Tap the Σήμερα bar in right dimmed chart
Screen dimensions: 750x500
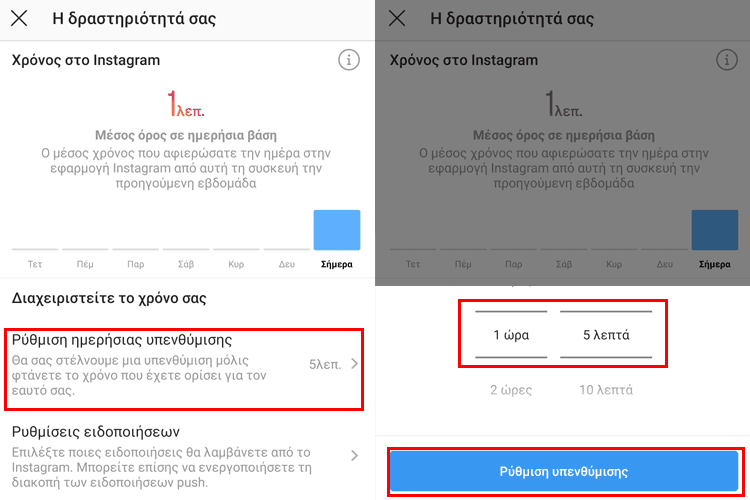pyautogui.click(x=715, y=230)
